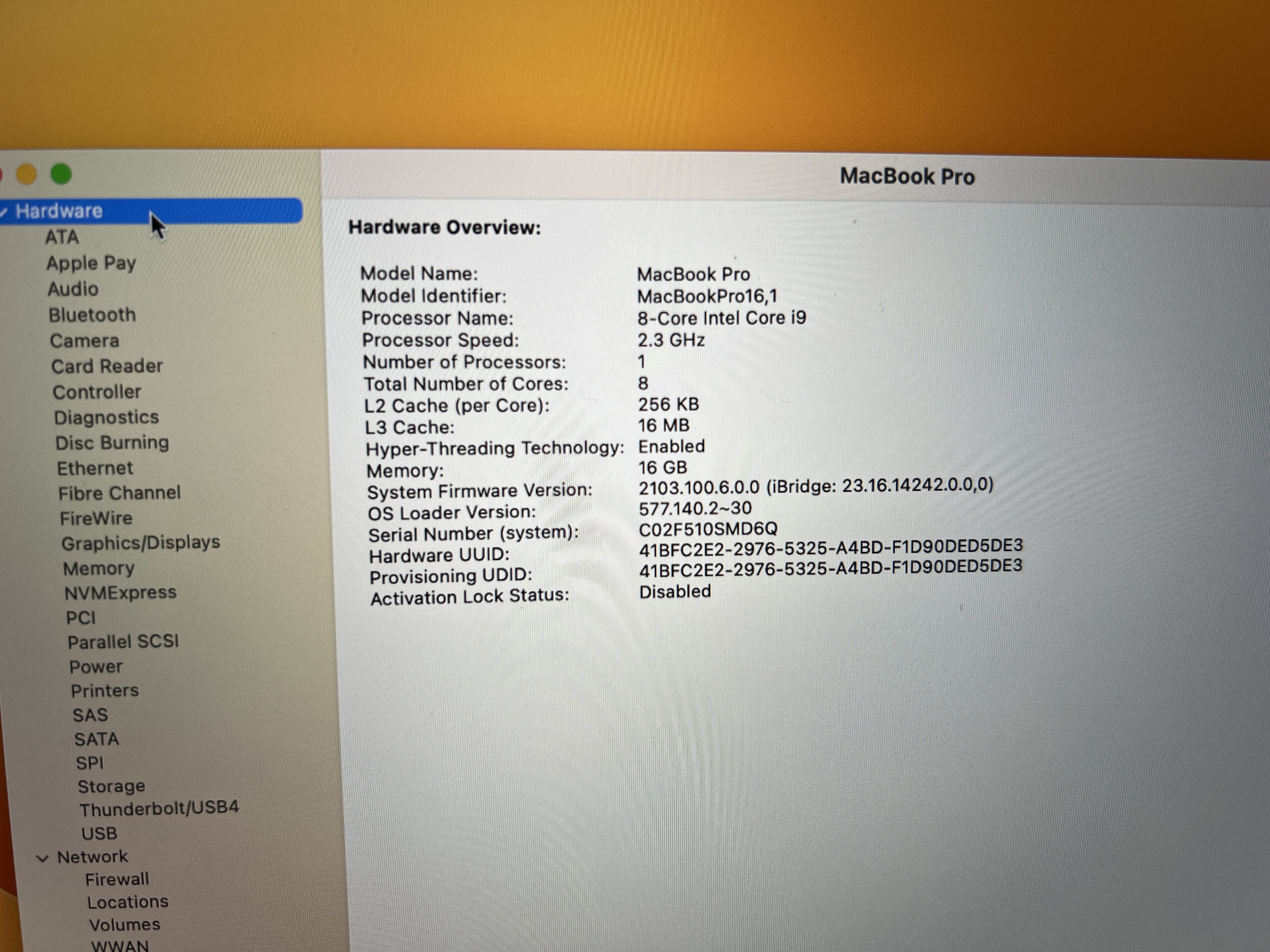
Task: Click the MacBookPro16,1 model identifier
Action: click(707, 296)
